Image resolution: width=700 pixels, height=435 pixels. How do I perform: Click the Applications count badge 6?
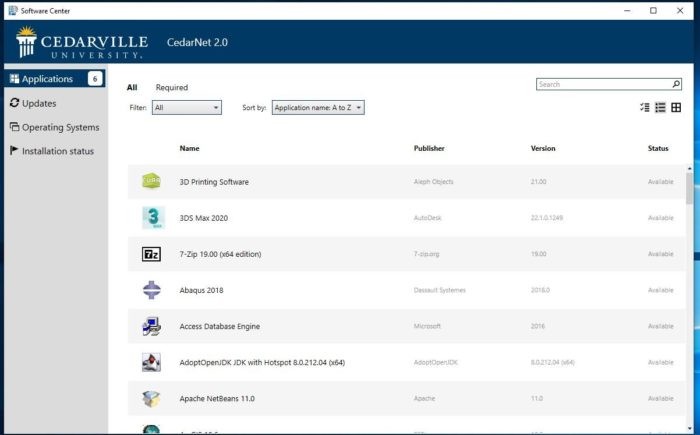click(x=95, y=79)
